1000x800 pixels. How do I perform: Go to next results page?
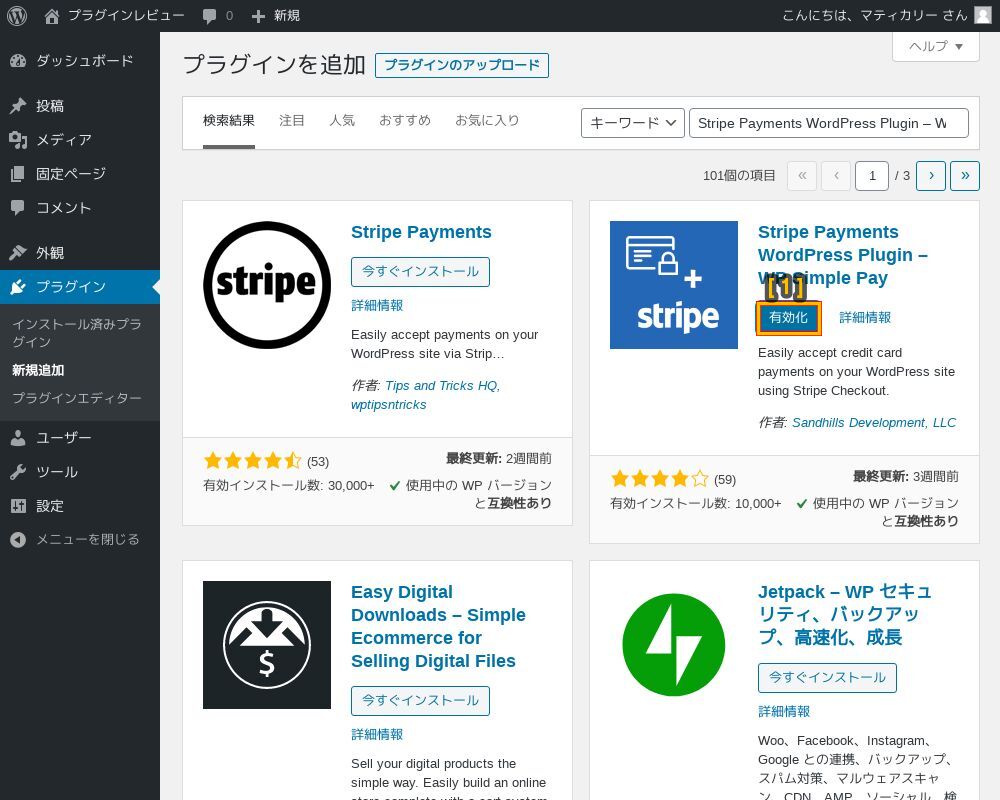tap(931, 175)
